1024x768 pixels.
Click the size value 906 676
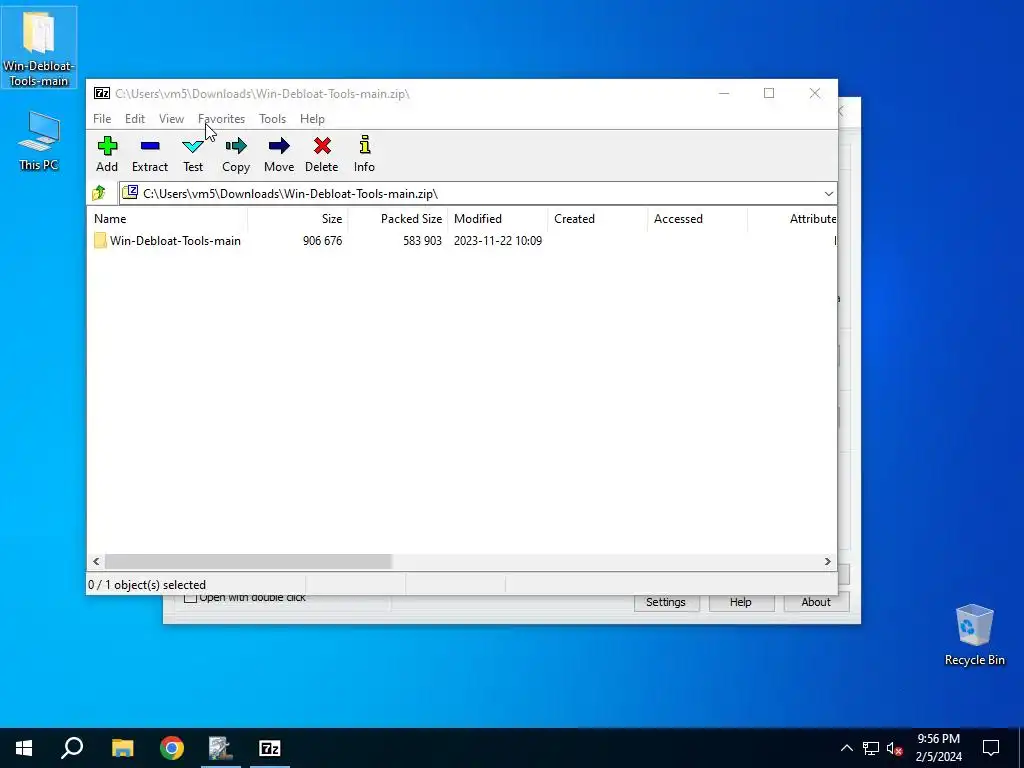coord(323,241)
